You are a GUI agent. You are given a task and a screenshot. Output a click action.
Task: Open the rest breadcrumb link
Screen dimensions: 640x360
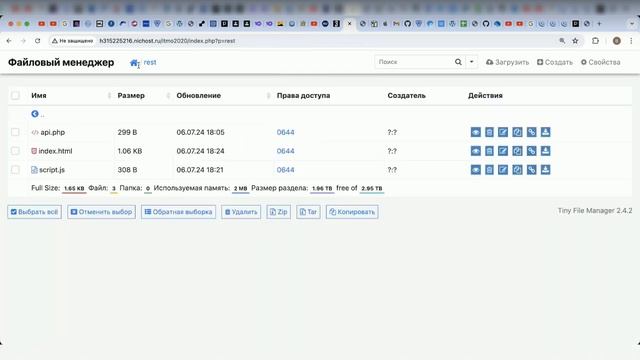(x=150, y=62)
